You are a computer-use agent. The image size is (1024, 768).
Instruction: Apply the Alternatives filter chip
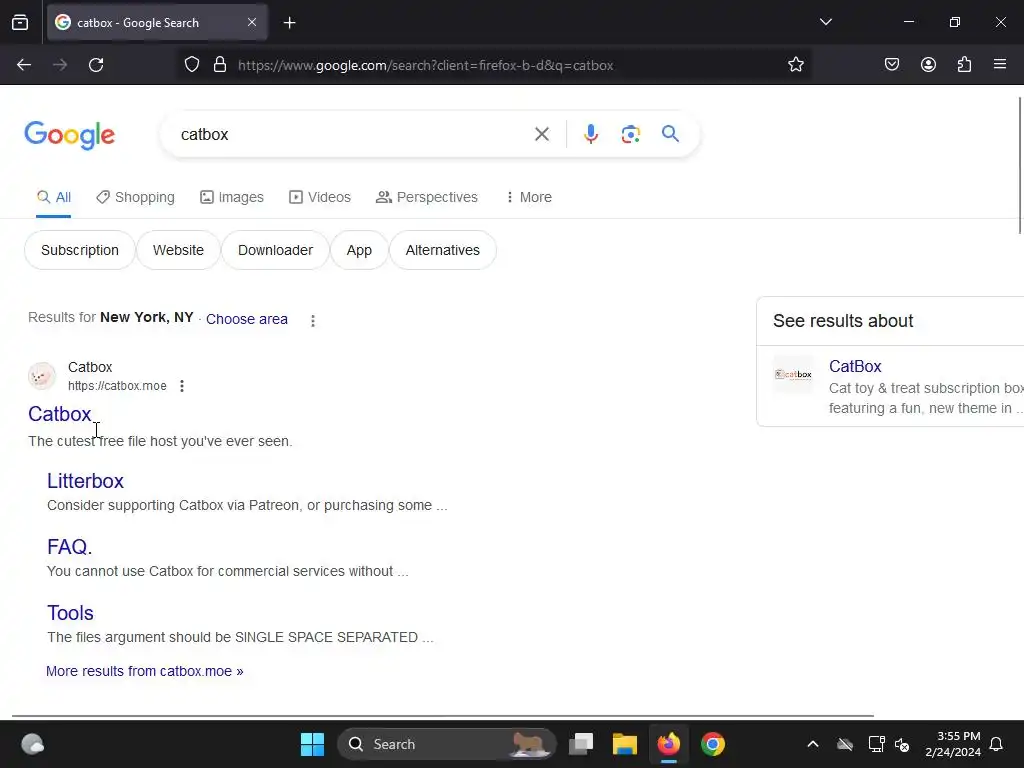click(x=443, y=250)
